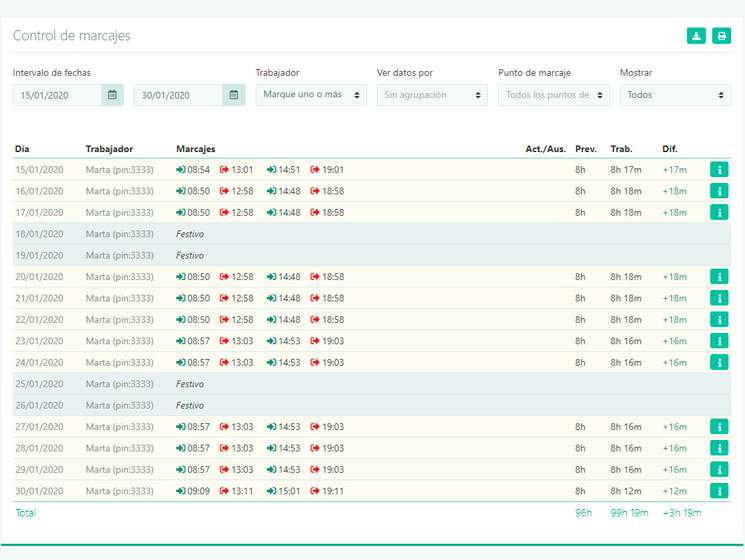Click the Trabajador column header
745x560 pixels.
pyautogui.click(x=109, y=149)
